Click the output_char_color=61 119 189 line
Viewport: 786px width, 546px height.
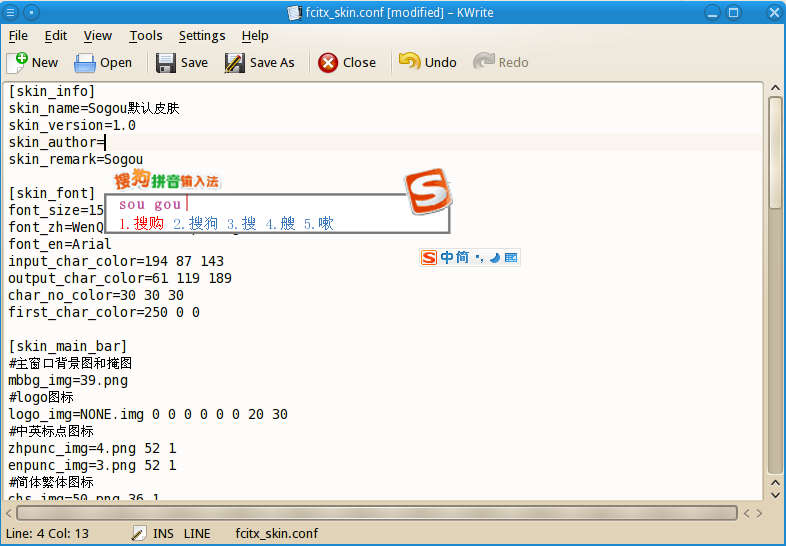(x=120, y=278)
